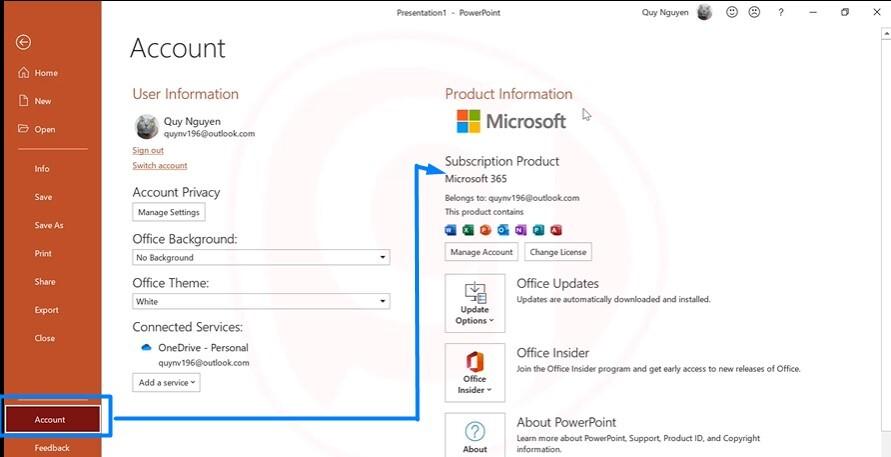
Task: Click the PowerPoint product icon
Action: coord(485,230)
